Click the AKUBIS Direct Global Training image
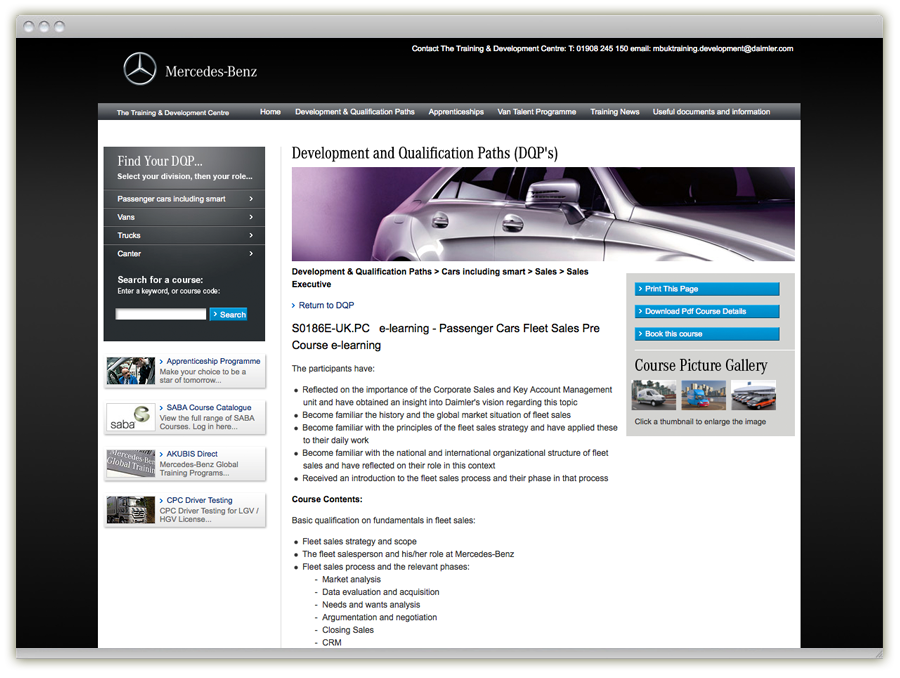The height and width of the screenshot is (678, 900). coord(131,463)
